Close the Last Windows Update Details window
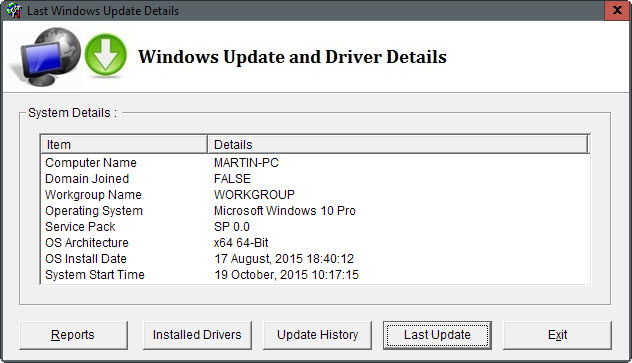 [617, 10]
